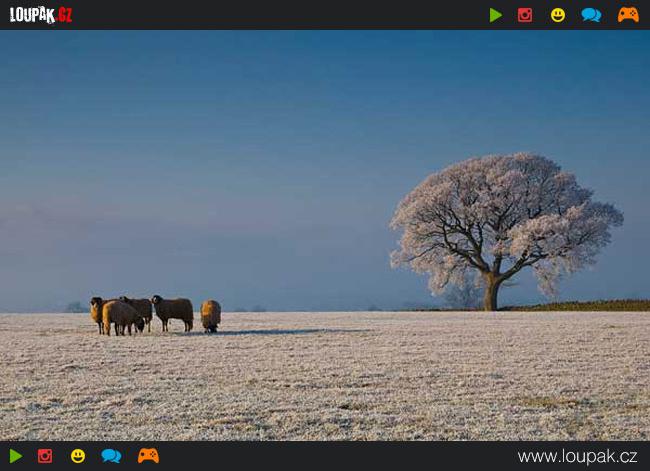
Task: Click the trunk of the frosty tree
Action: click(x=491, y=293)
